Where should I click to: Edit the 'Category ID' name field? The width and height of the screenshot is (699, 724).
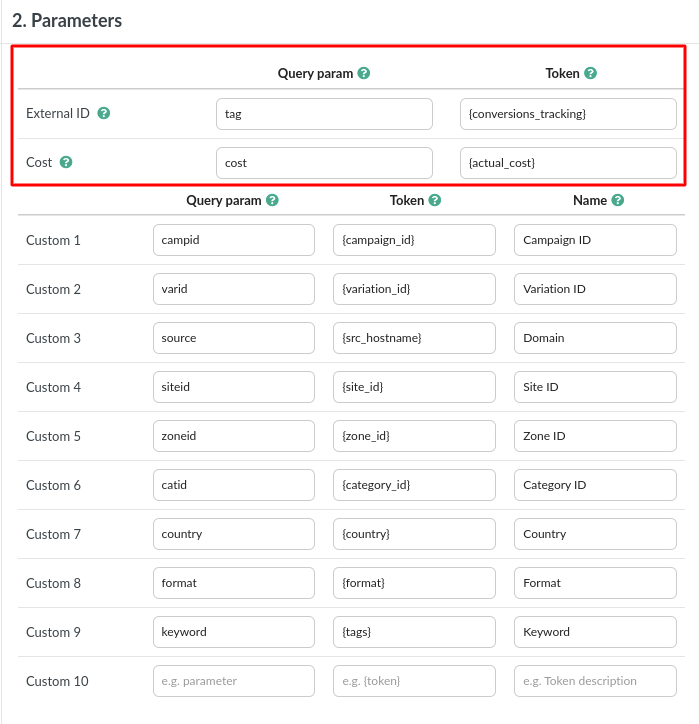point(595,485)
